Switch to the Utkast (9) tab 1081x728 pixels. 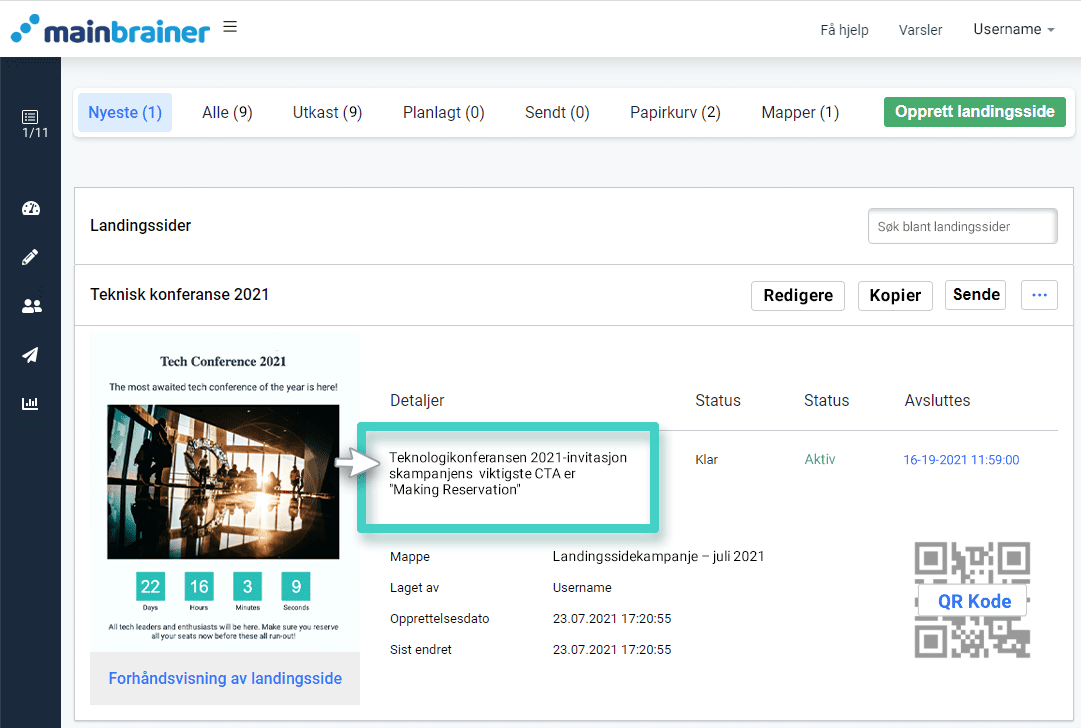[x=327, y=113]
